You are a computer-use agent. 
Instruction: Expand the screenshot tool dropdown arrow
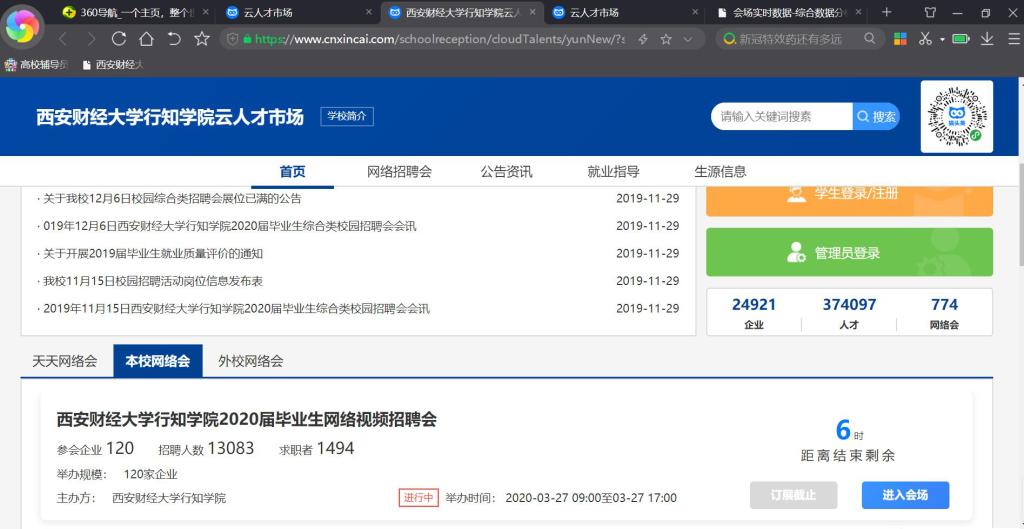pyautogui.click(x=942, y=40)
